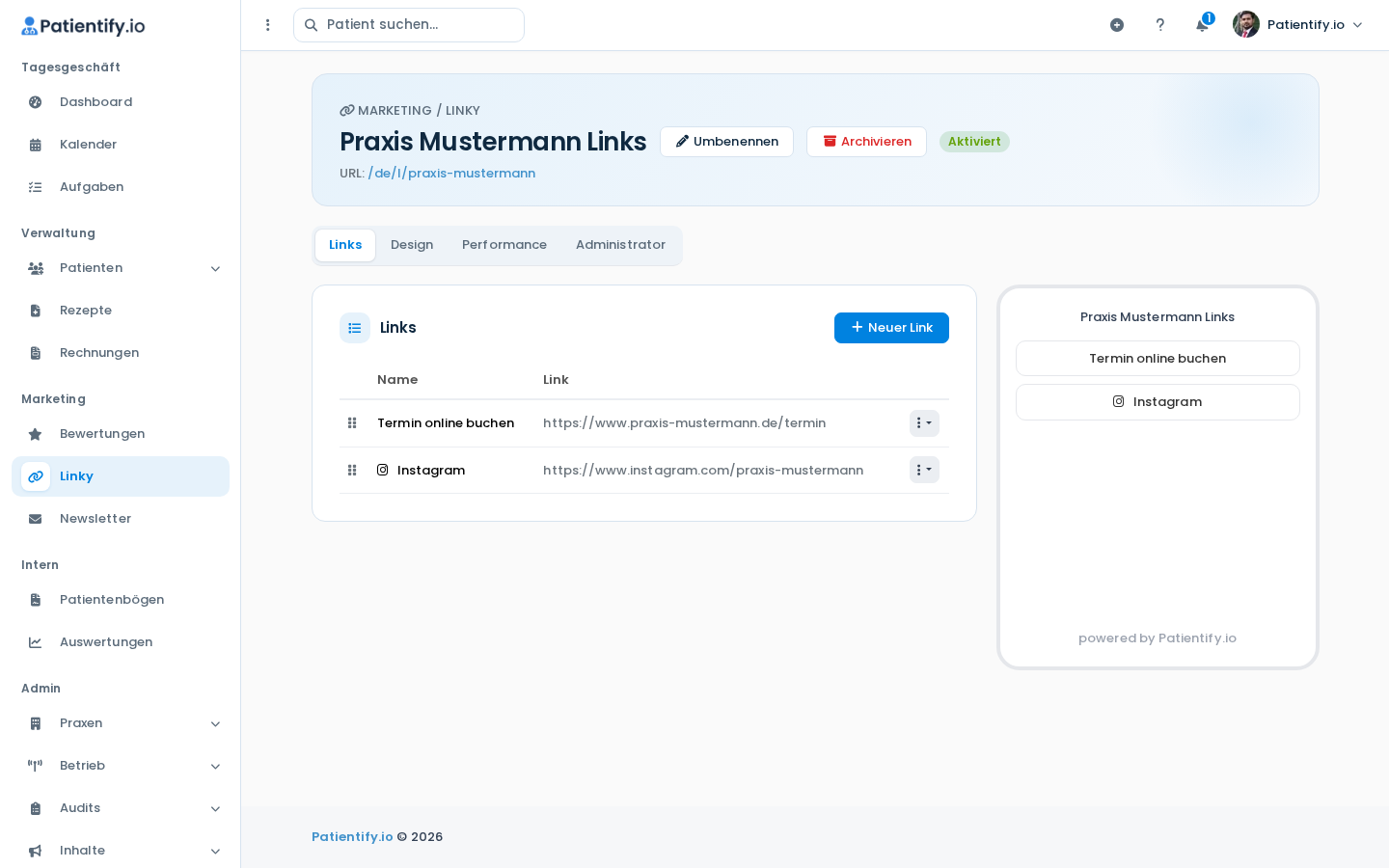This screenshot has width=1389, height=868.
Task: Switch to the Design tab
Action: pos(412,245)
